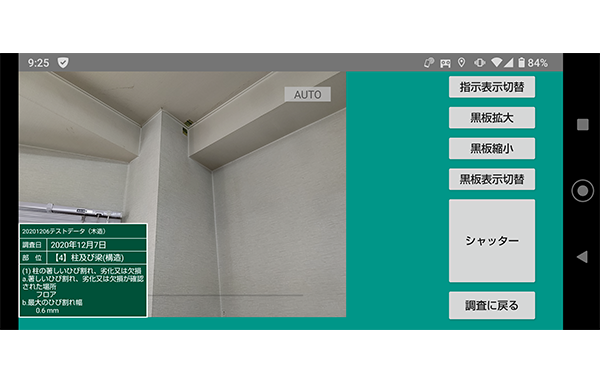Shrink the blackboard with 黒板縮小
This screenshot has height=382, width=600.
[492, 149]
